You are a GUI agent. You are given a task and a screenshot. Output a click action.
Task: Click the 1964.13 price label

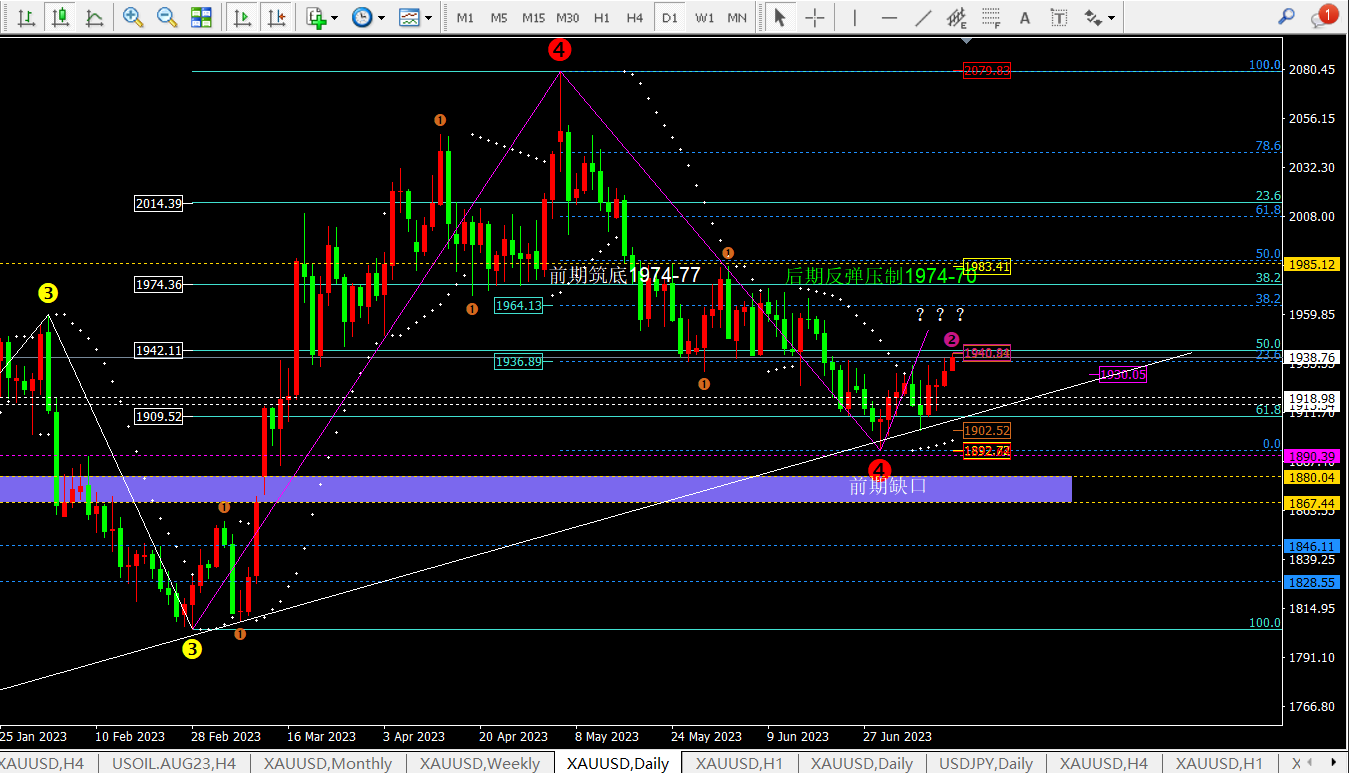click(x=519, y=306)
